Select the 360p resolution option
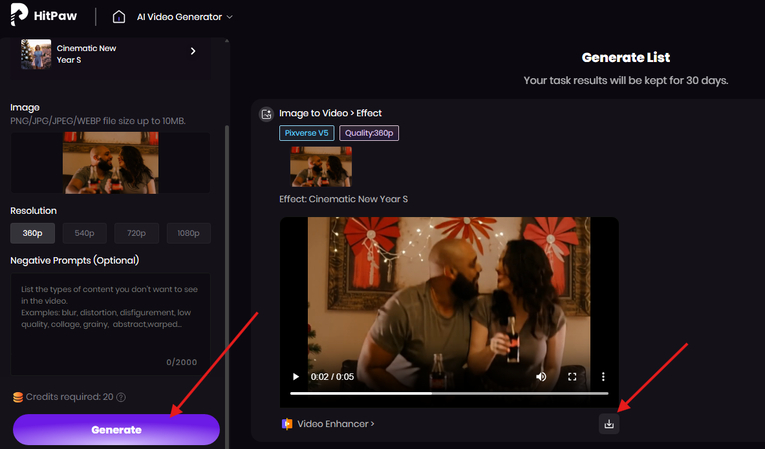Screen dimensions: 765x449 32,233
